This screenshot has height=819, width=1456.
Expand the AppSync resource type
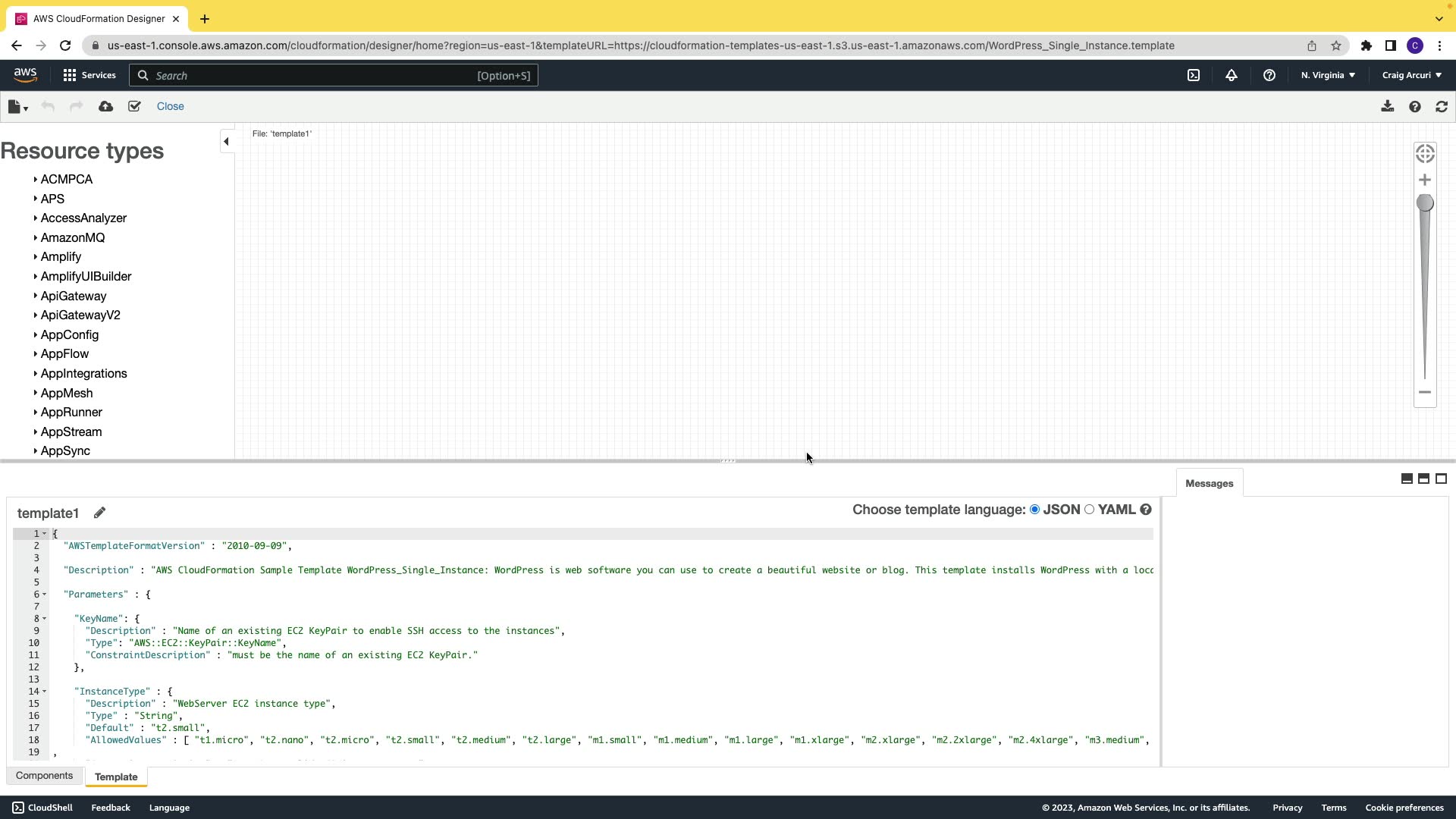pos(65,451)
